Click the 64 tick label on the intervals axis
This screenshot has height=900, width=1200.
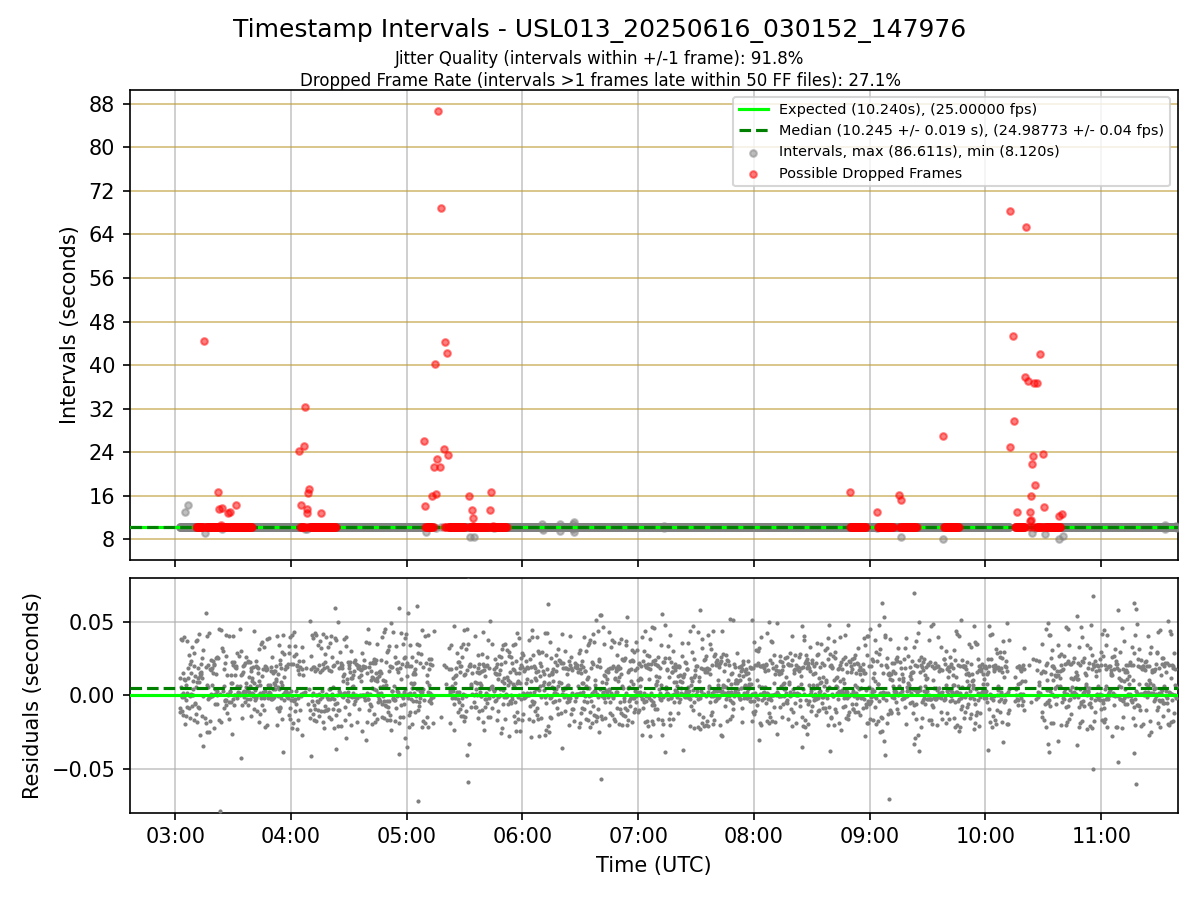104,234
